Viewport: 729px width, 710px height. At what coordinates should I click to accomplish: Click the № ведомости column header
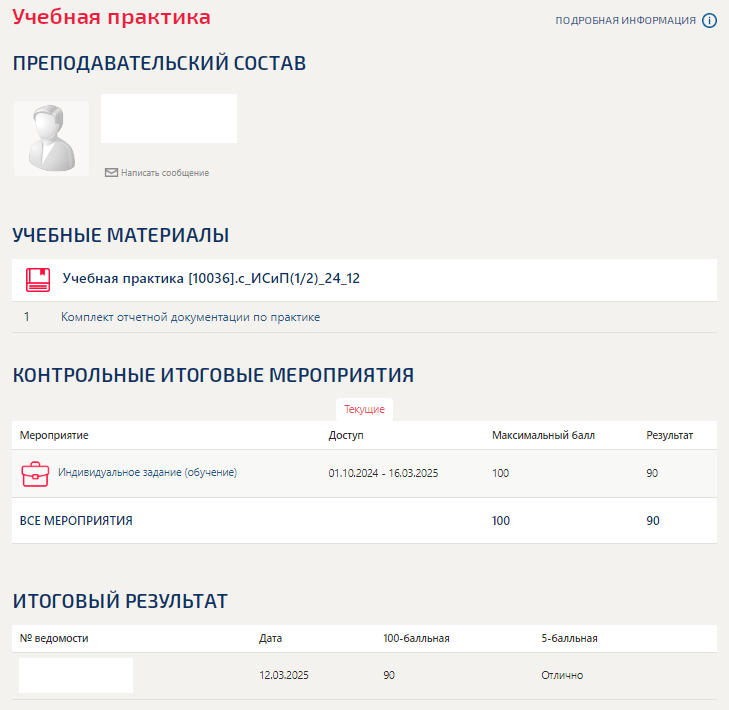[54, 638]
